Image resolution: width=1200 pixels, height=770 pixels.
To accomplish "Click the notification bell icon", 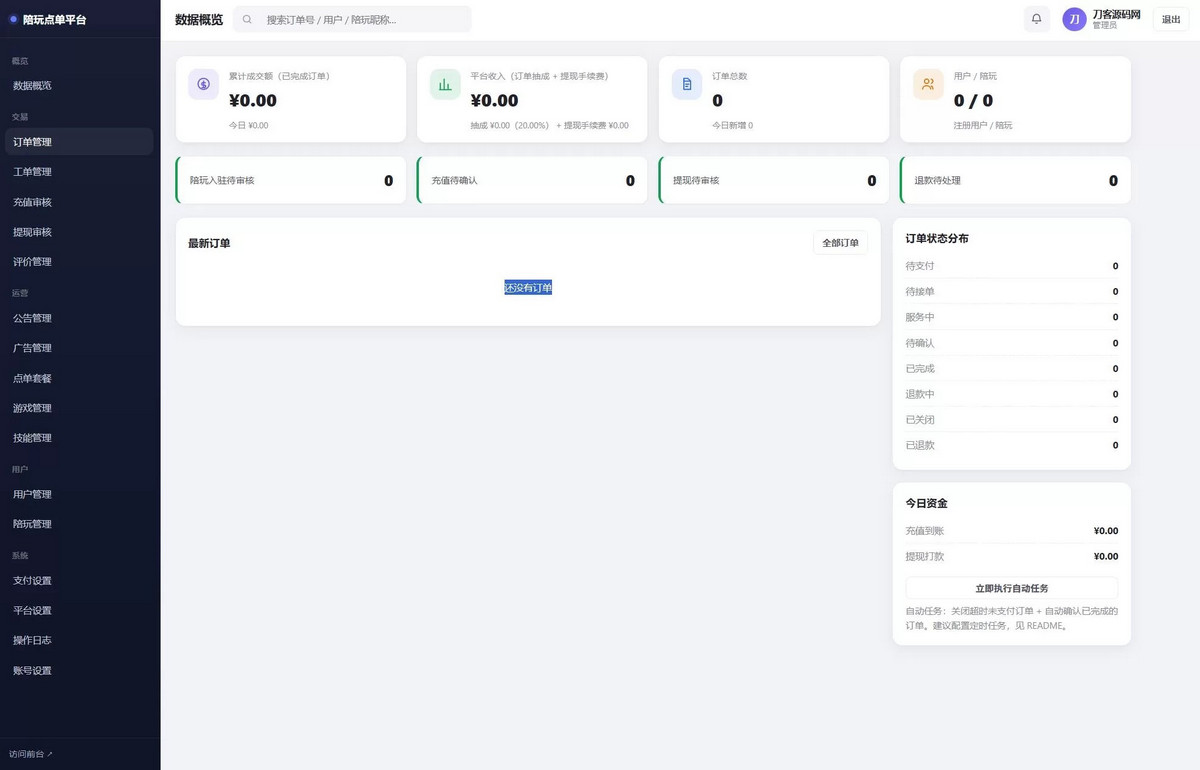I will [1036, 19].
